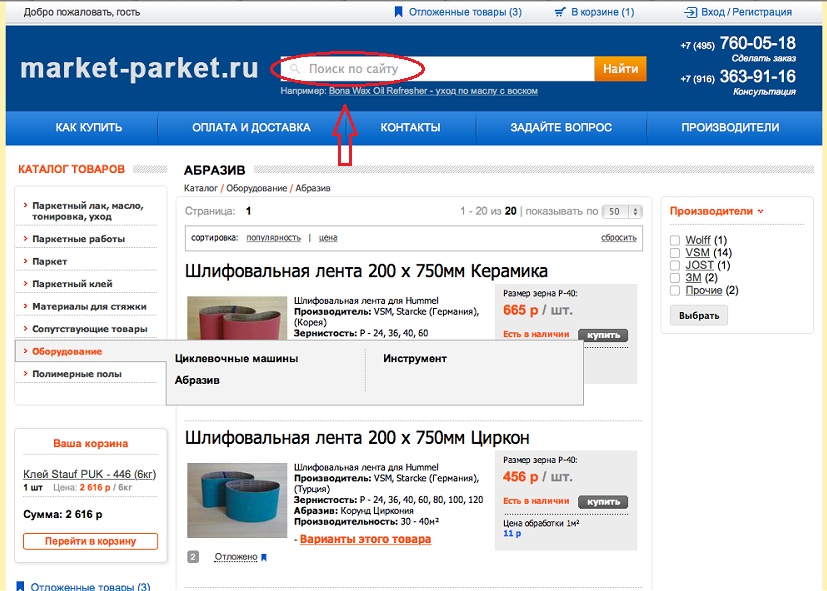Open the cart icon in top bar
The image size is (827, 591).
point(560,12)
